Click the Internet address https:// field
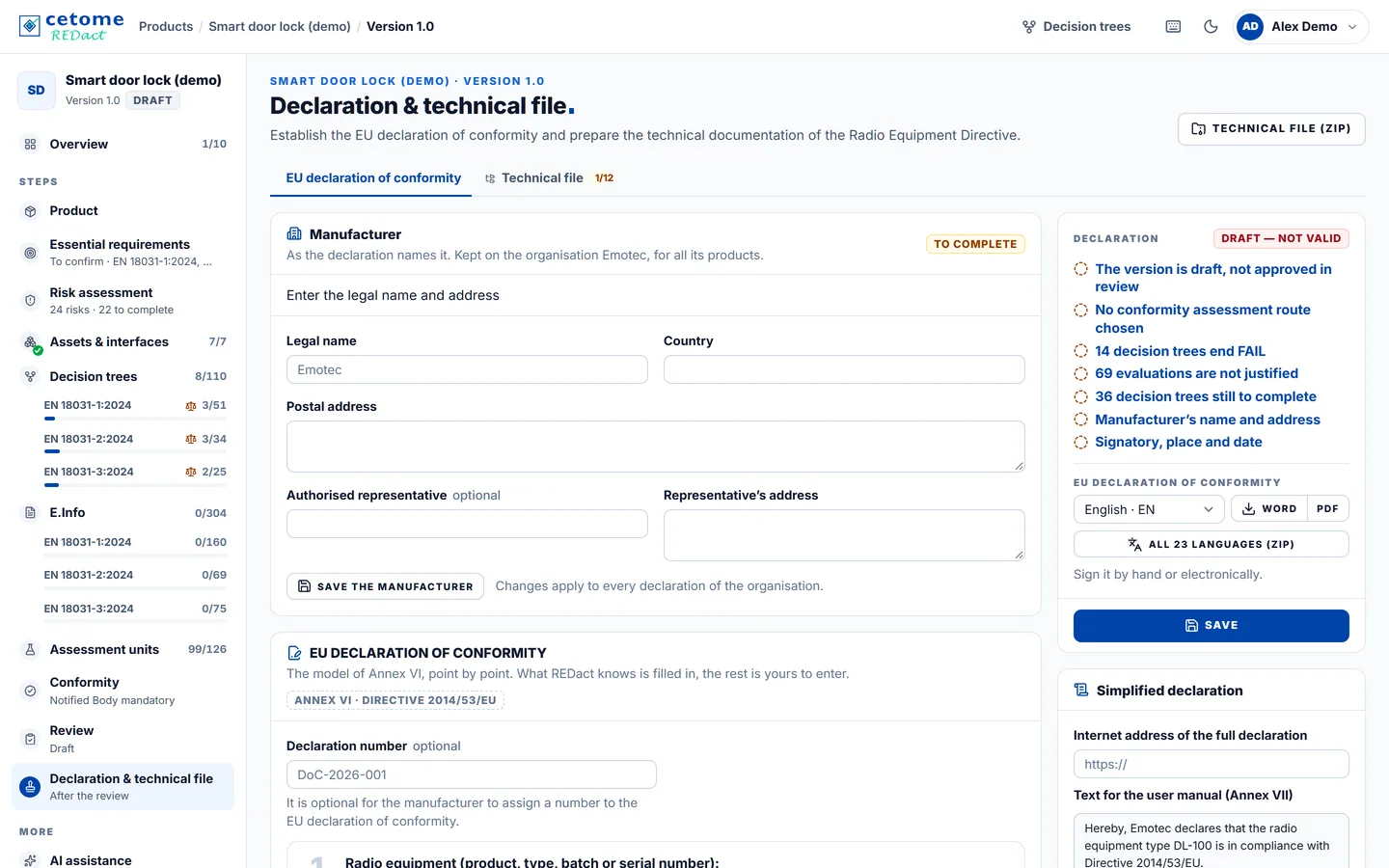The image size is (1389, 868). coord(1212,764)
